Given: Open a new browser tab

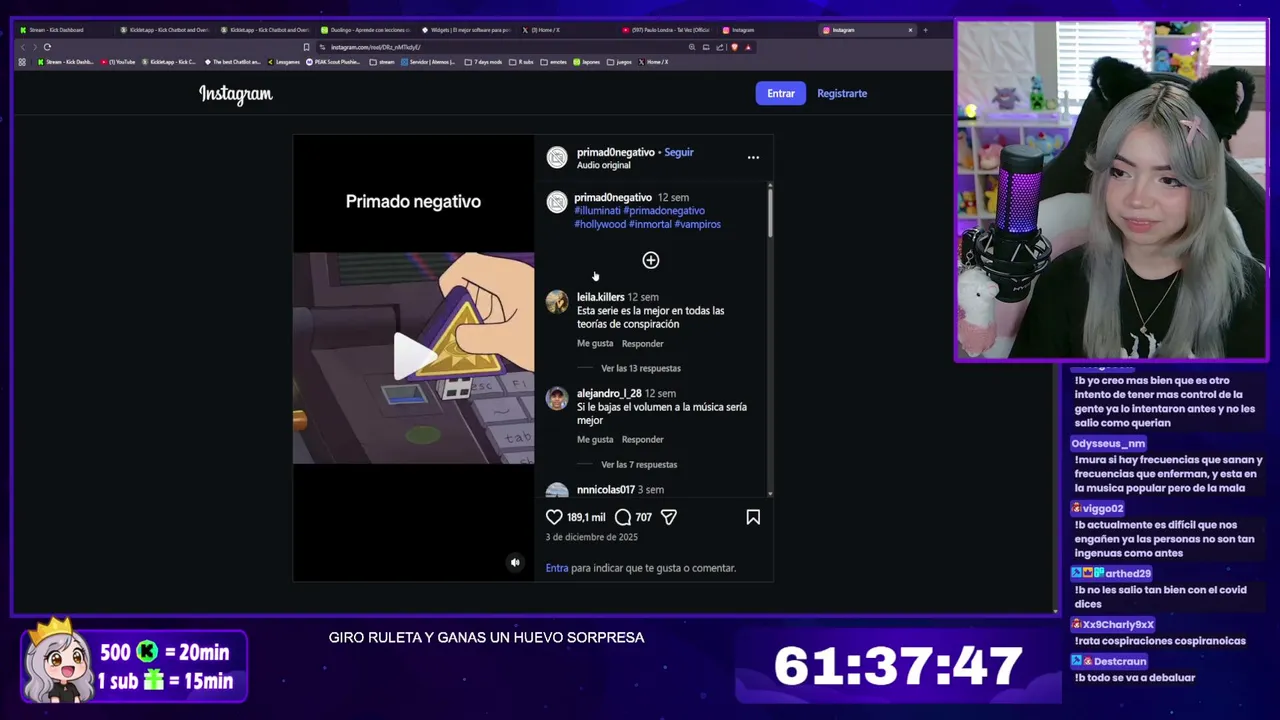Looking at the screenshot, I should coord(925,30).
